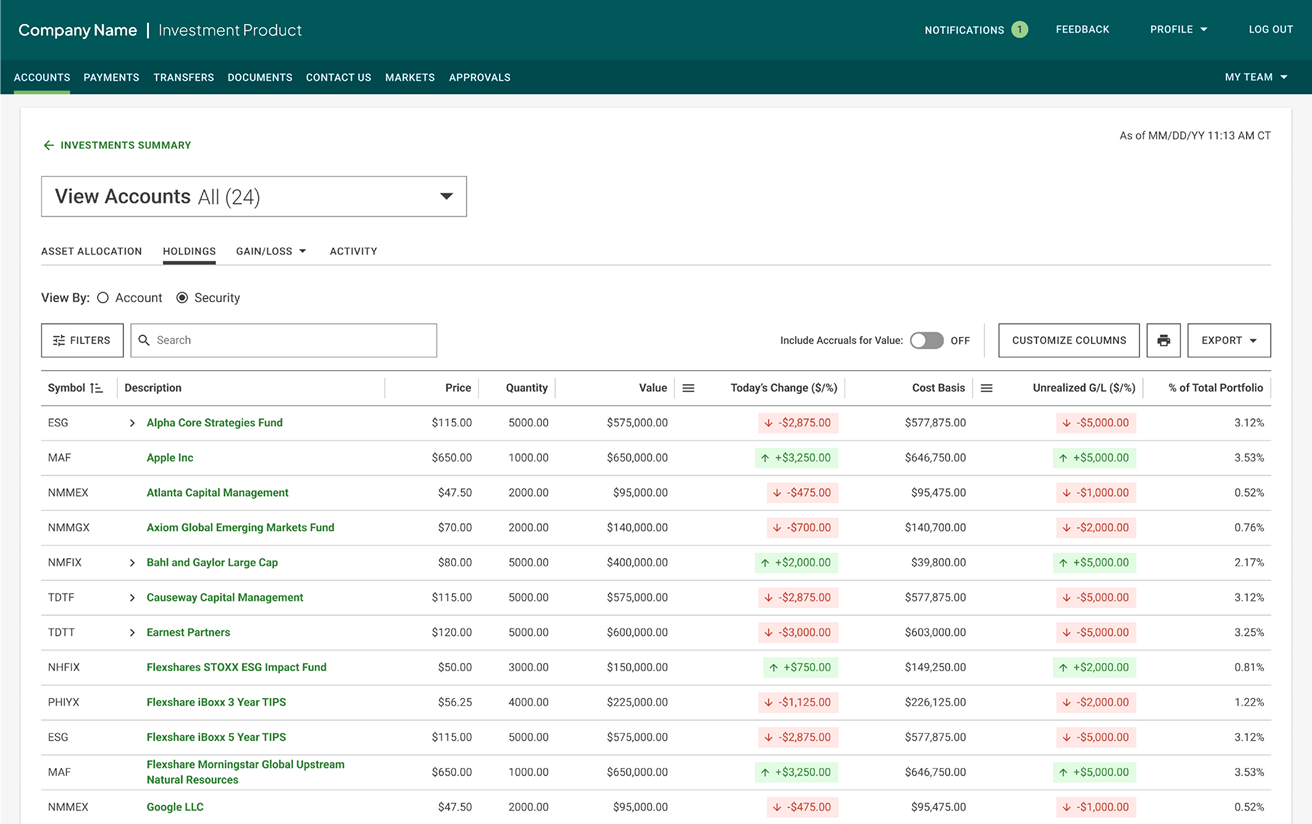The image size is (1312, 824).
Task: Go to the Transfers nav item
Action: pos(184,77)
